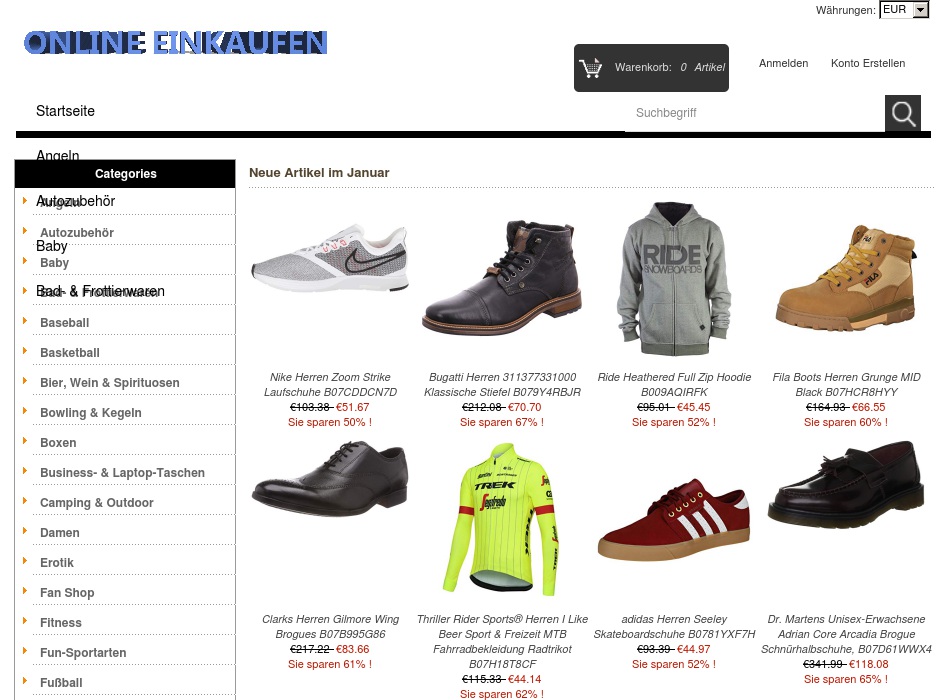The height and width of the screenshot is (700, 949).
Task: Click the Konto Erstellen link
Action: click(x=868, y=63)
